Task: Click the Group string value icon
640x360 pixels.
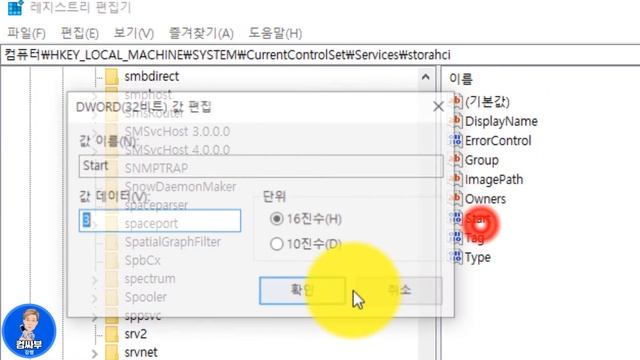Action: point(456,160)
